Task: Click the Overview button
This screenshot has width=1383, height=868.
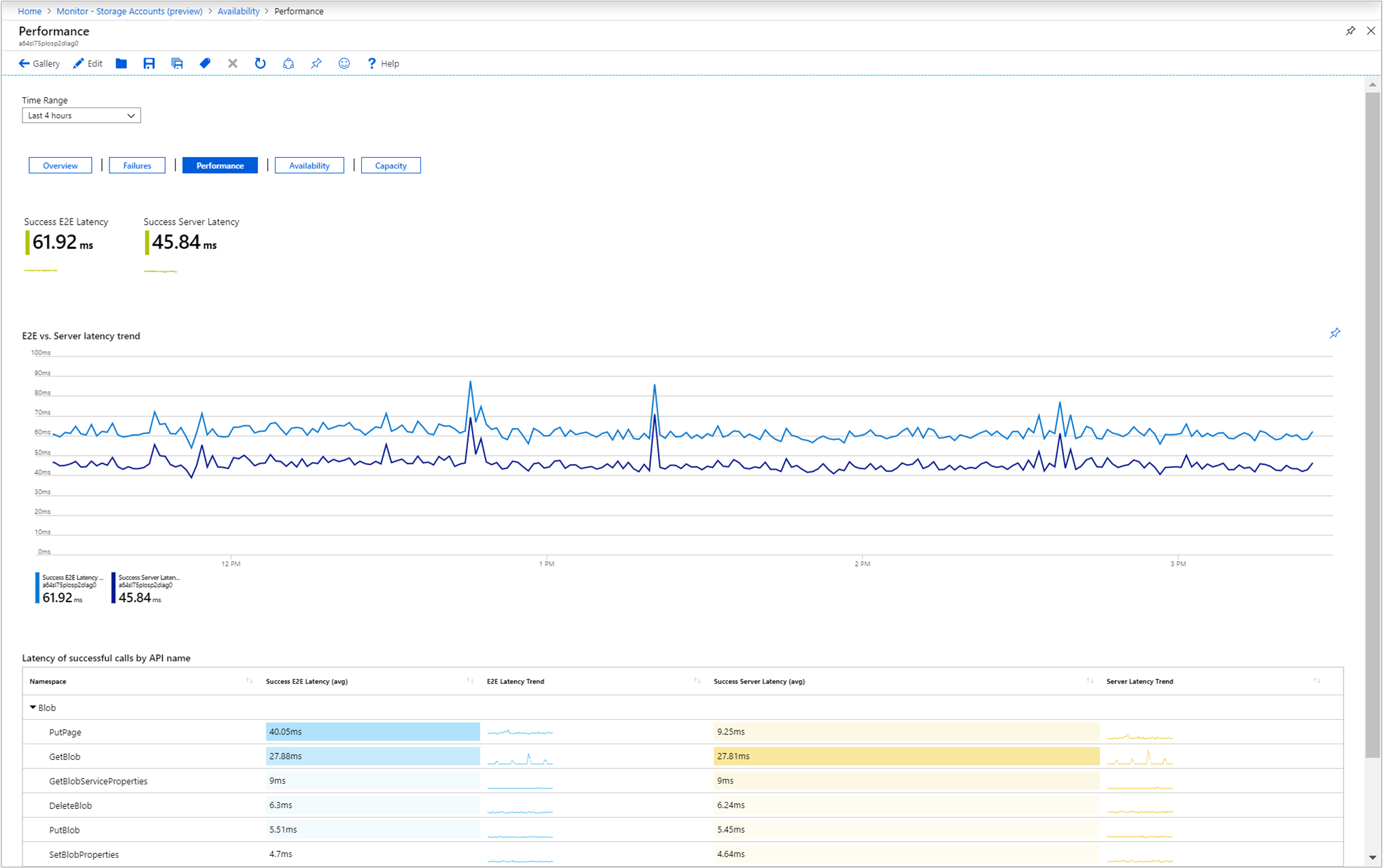Action: coord(58,167)
